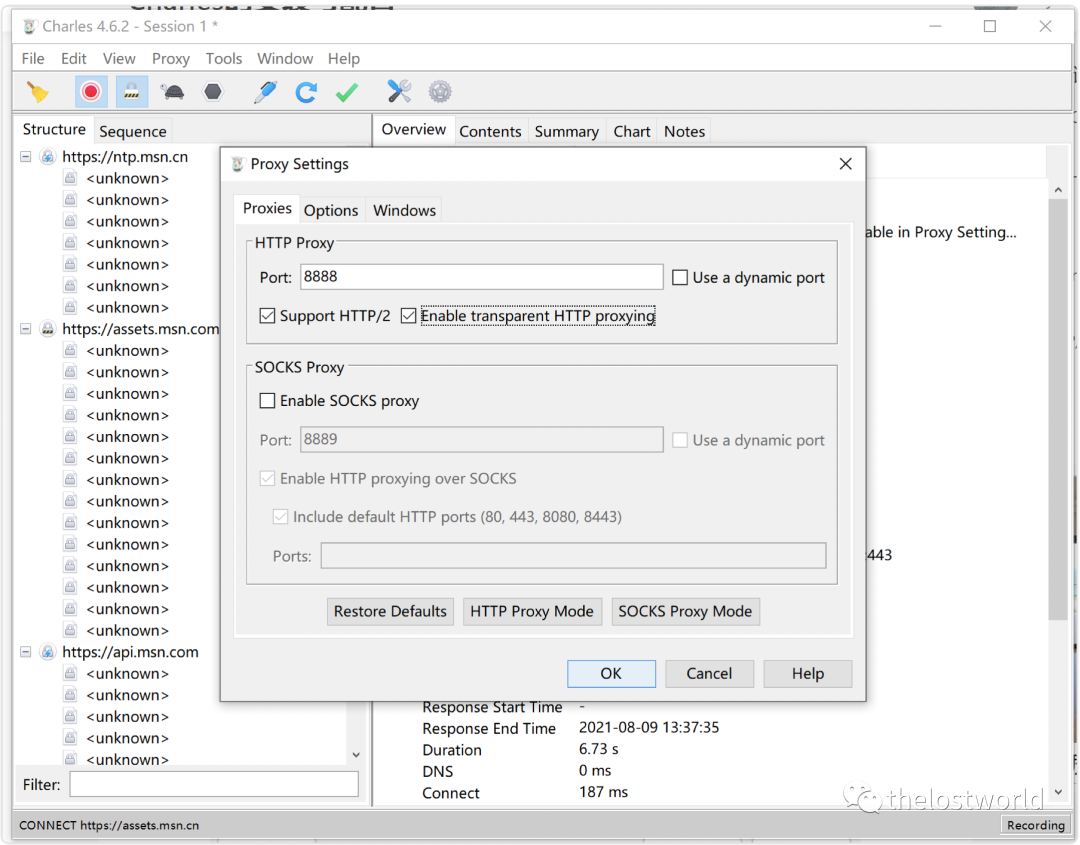This screenshot has width=1080, height=845.
Task: Select the Proxies tab
Action: (x=267, y=209)
